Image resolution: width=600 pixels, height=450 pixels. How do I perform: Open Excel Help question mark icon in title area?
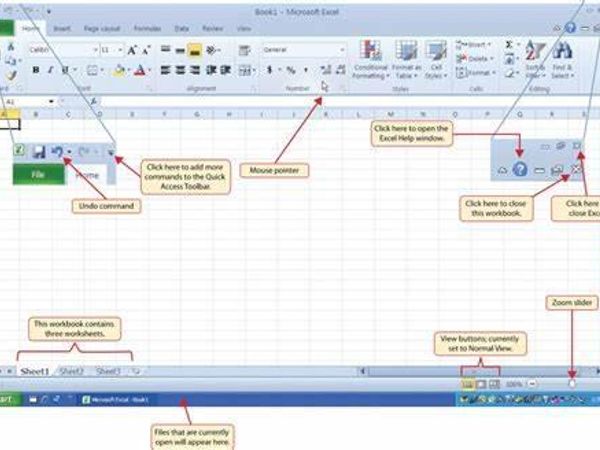(x=570, y=28)
